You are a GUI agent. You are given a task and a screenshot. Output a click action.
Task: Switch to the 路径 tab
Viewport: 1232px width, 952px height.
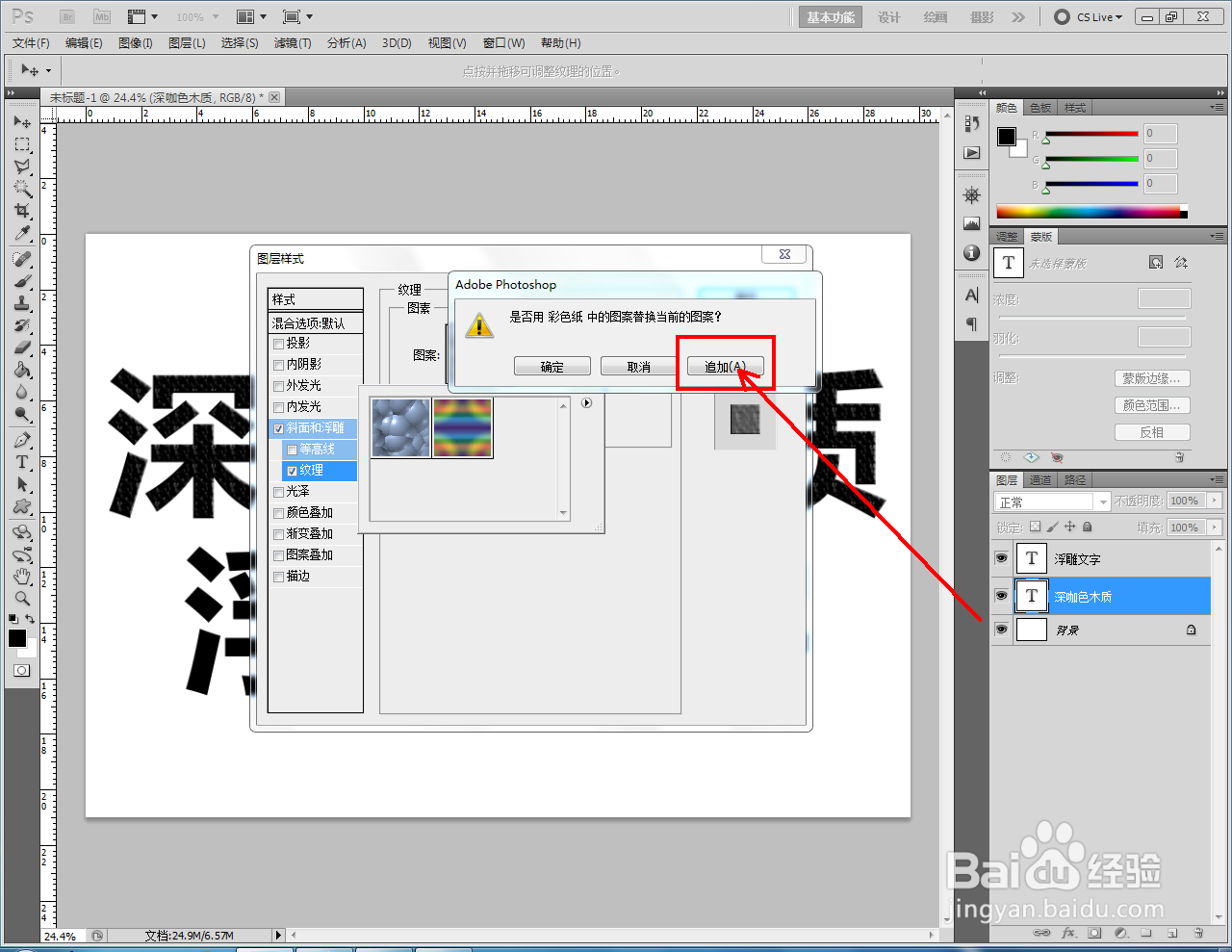[x=1075, y=480]
